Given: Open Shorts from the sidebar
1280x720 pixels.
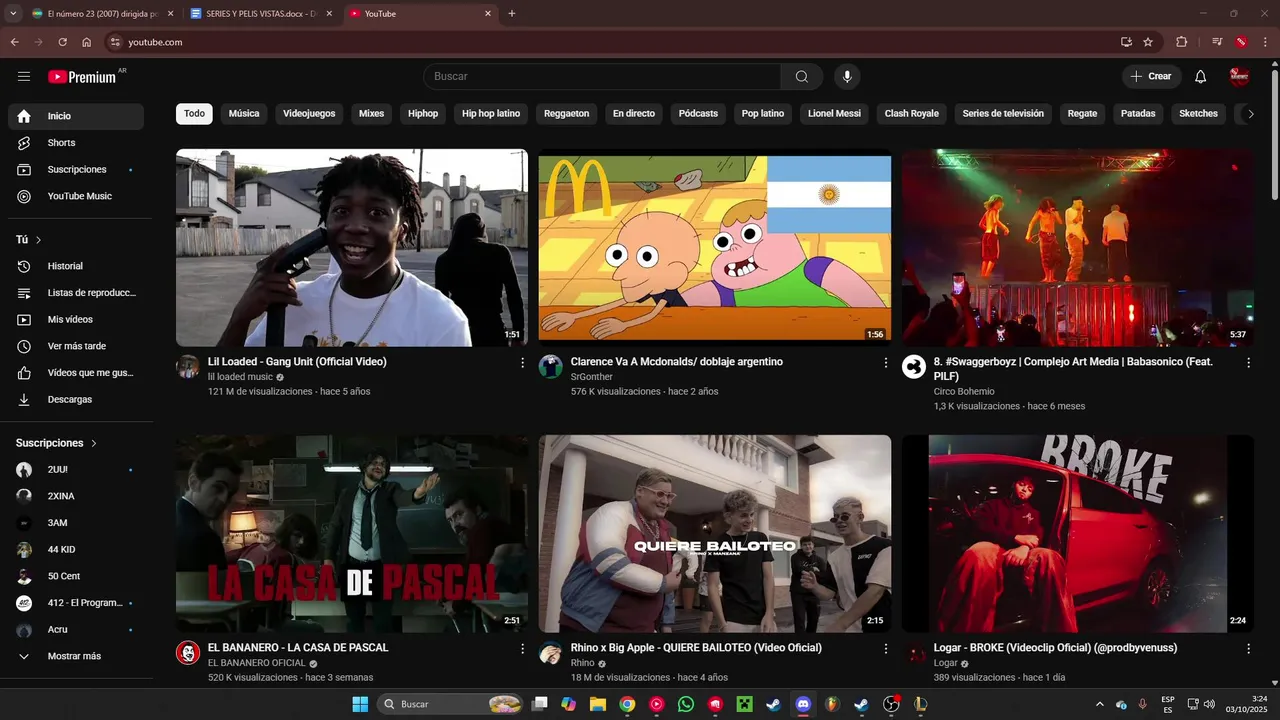Looking at the screenshot, I should point(76,143).
